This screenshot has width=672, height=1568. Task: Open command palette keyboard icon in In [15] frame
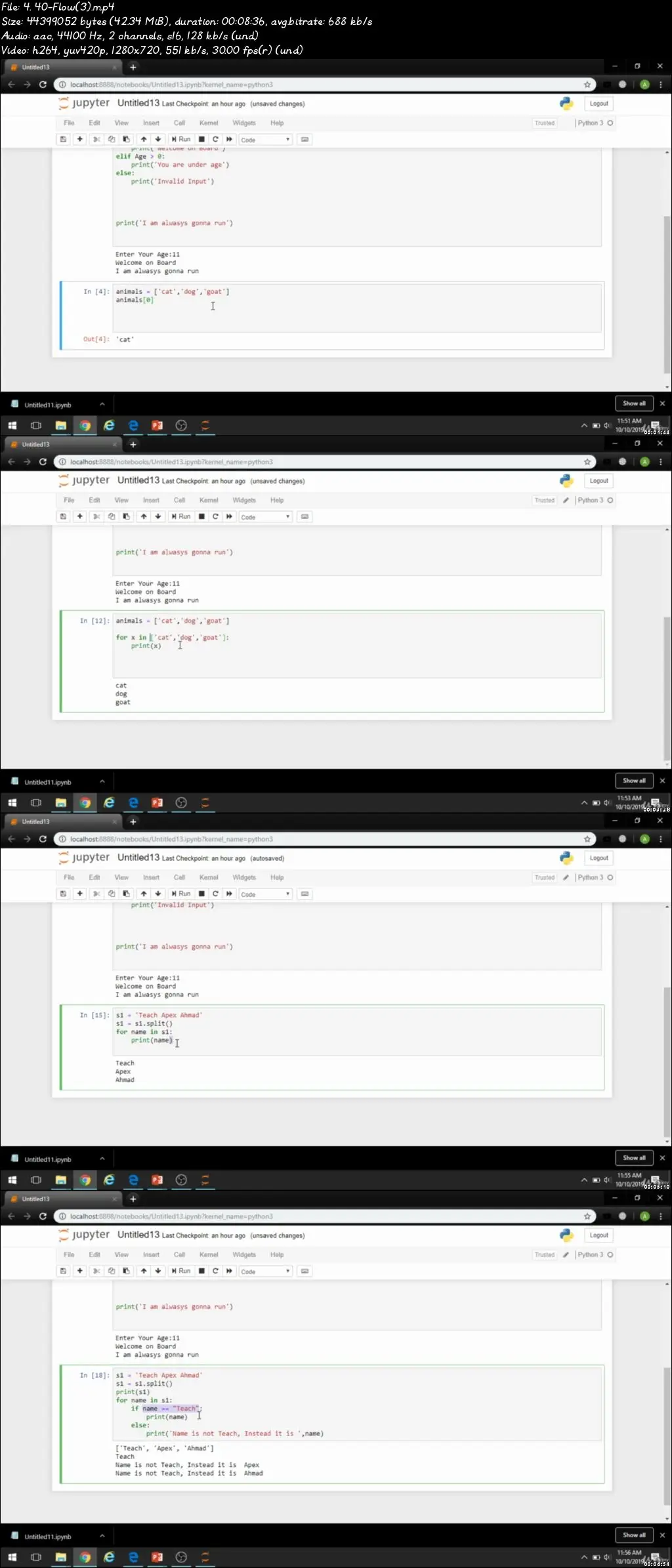tap(304, 894)
